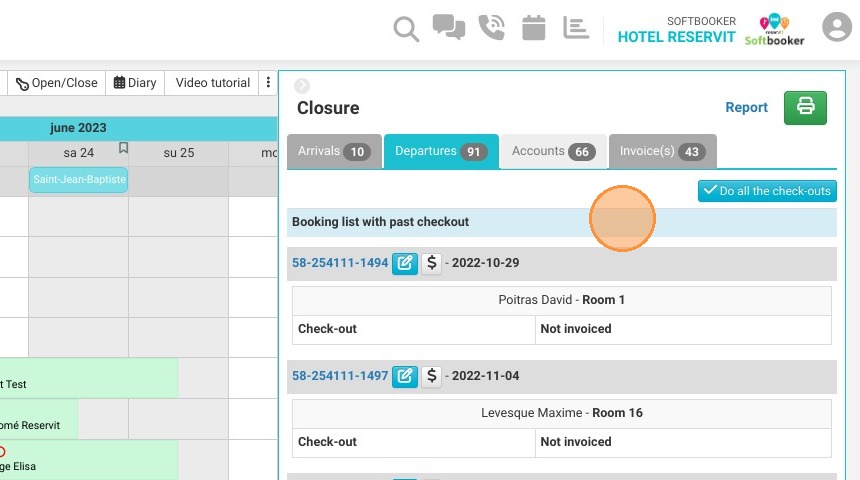Select the su 25 date header
The image size is (860, 480).
[x=179, y=153]
